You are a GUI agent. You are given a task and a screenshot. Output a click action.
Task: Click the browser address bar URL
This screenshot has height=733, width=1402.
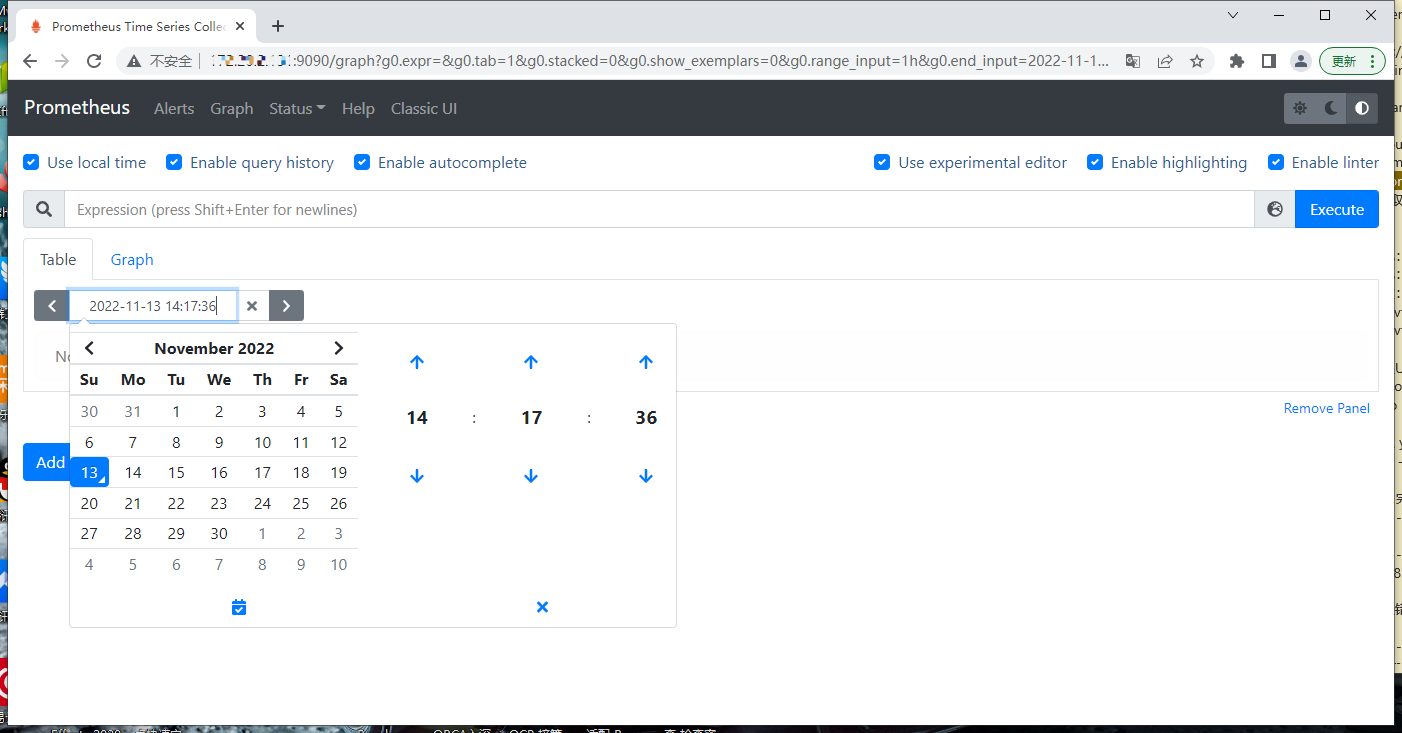coord(658,61)
